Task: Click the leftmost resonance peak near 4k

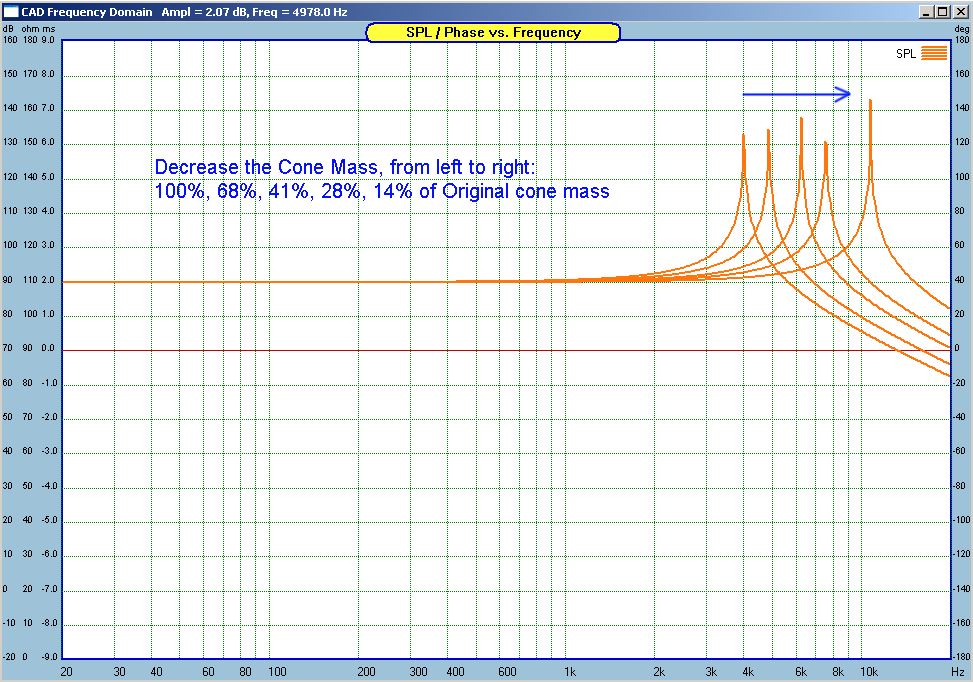Action: [x=743, y=136]
